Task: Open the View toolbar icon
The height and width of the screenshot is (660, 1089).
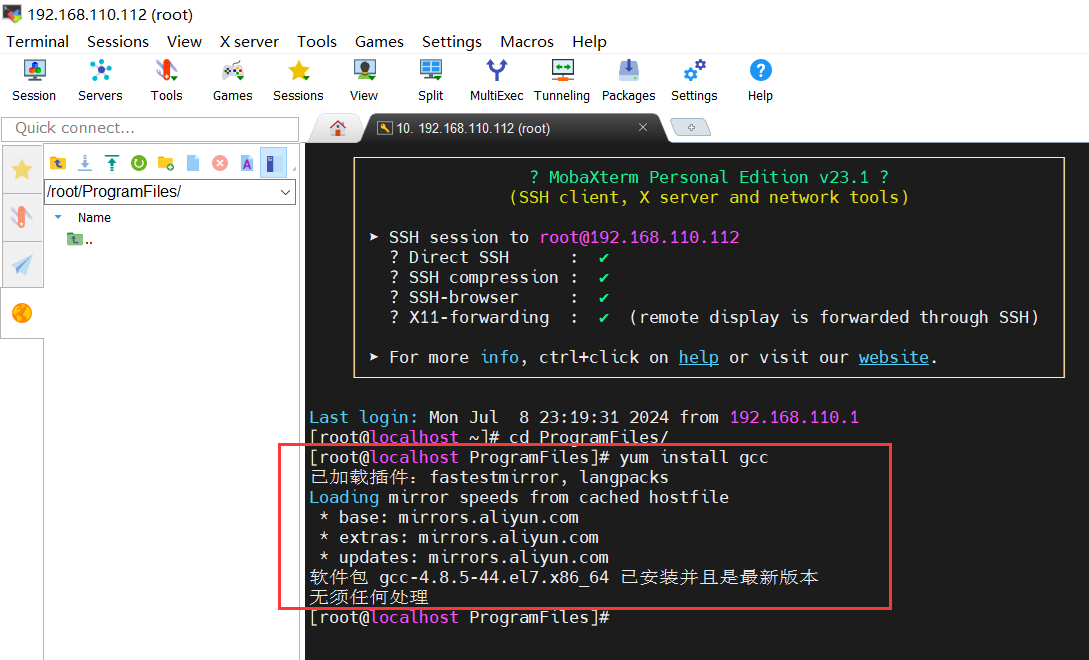Action: pos(364,81)
